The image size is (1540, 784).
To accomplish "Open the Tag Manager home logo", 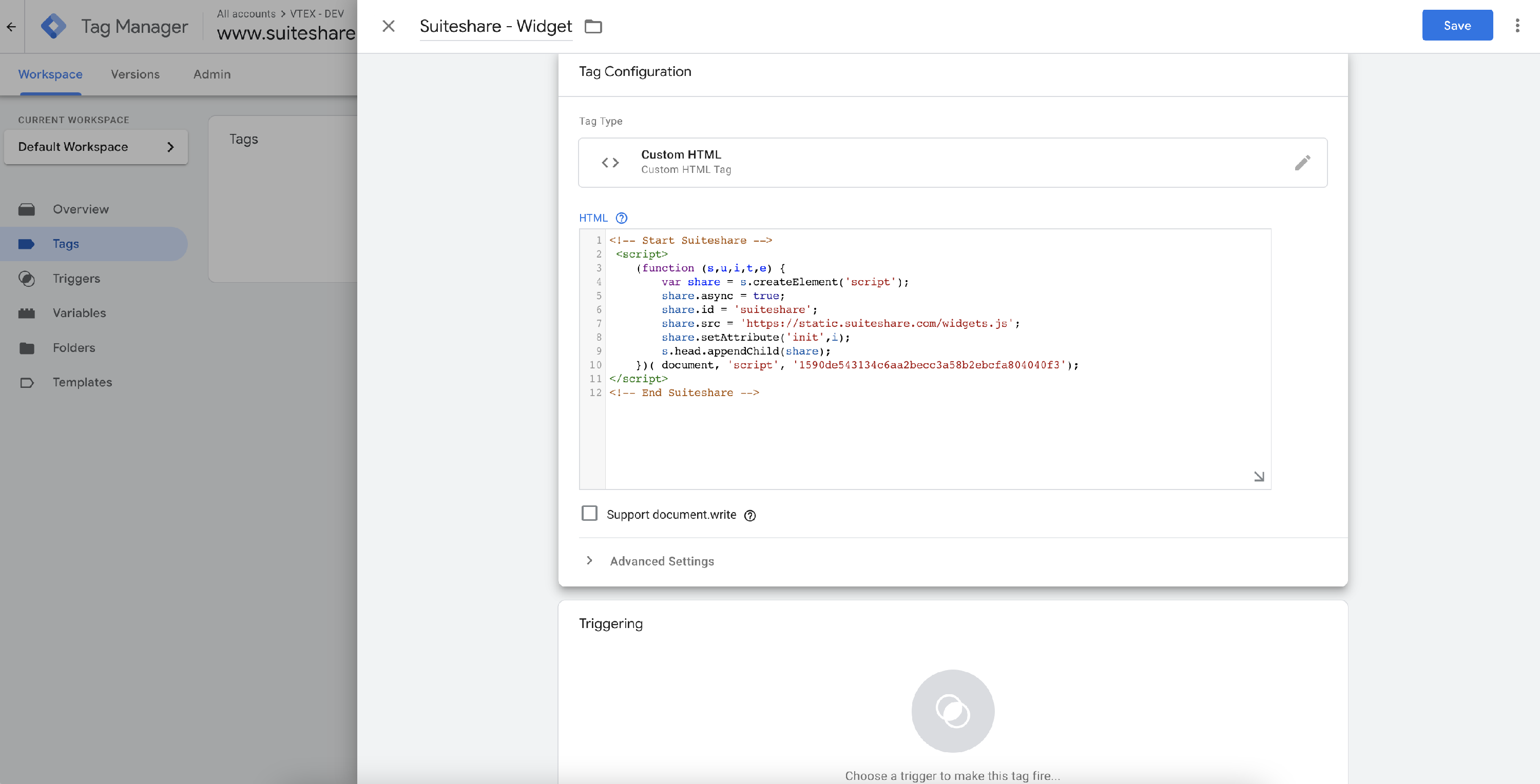I will click(x=54, y=26).
